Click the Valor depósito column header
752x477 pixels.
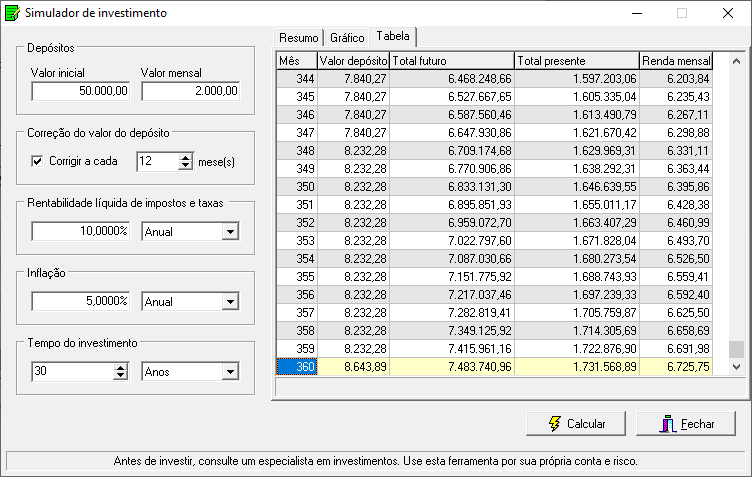(x=353, y=61)
